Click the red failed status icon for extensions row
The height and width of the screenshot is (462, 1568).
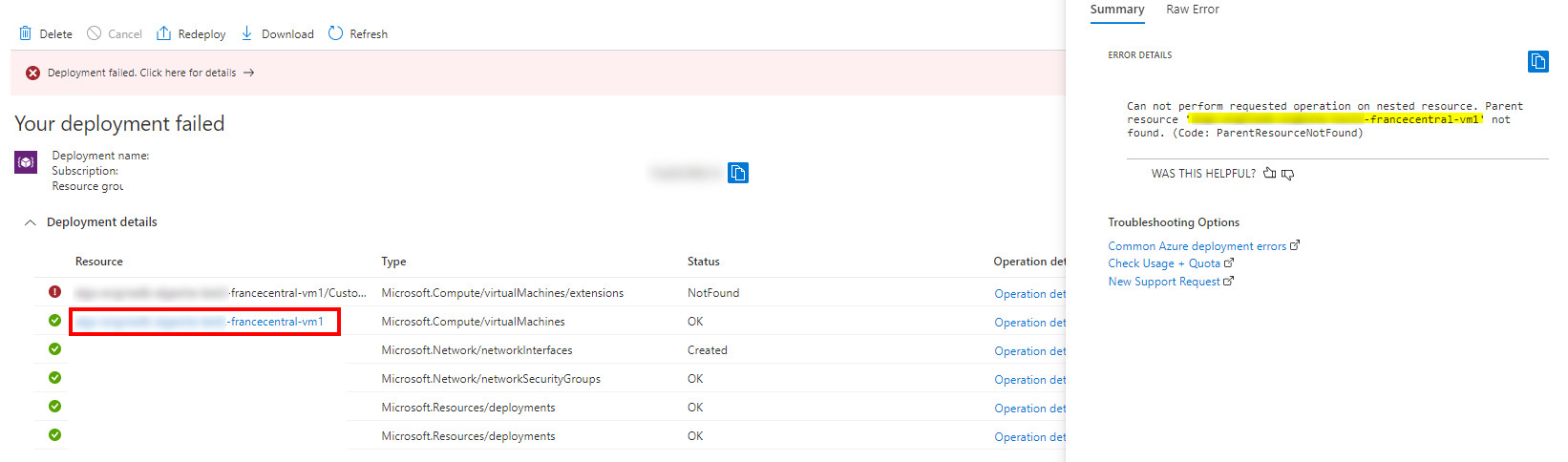coord(55,292)
